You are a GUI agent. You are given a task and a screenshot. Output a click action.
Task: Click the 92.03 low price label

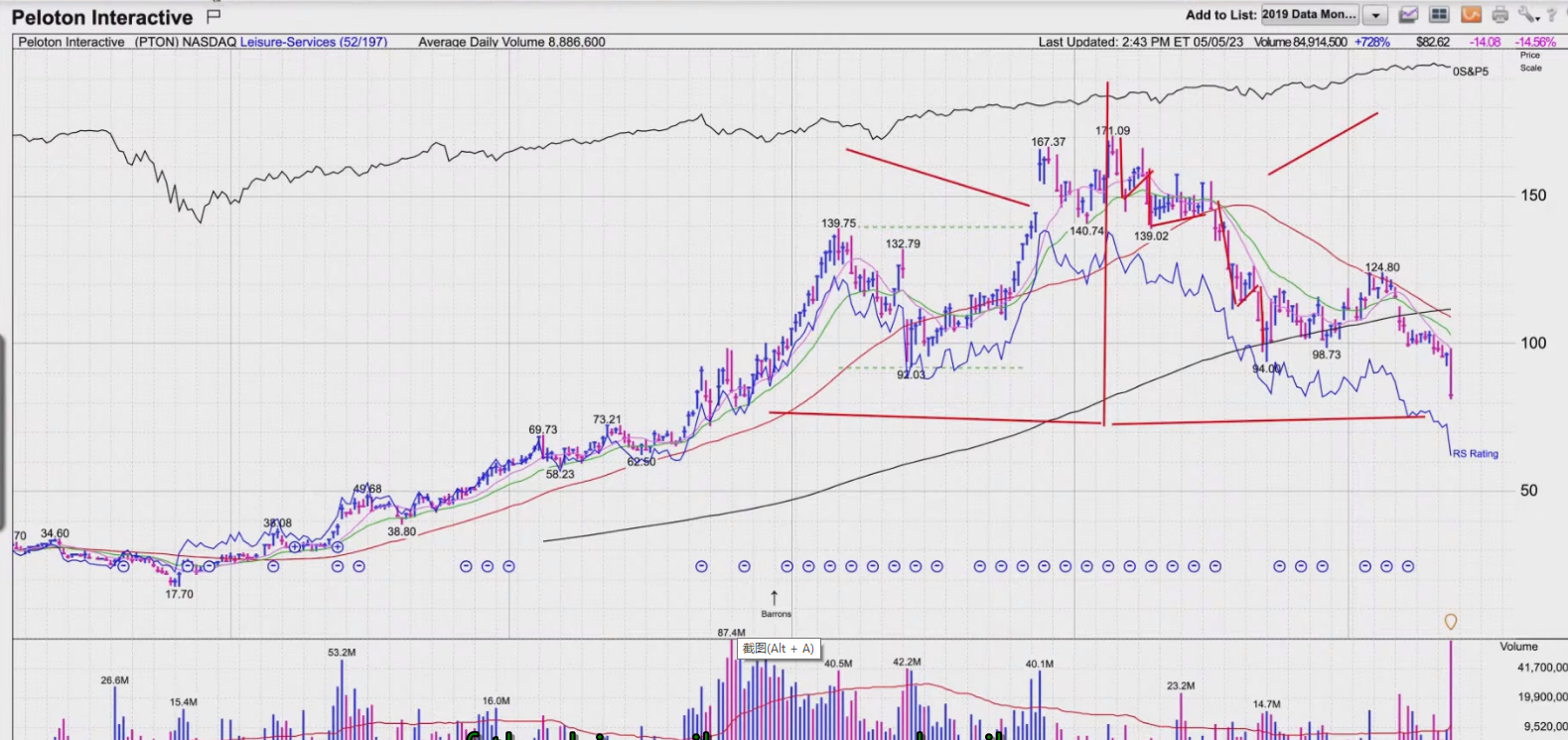coord(911,374)
